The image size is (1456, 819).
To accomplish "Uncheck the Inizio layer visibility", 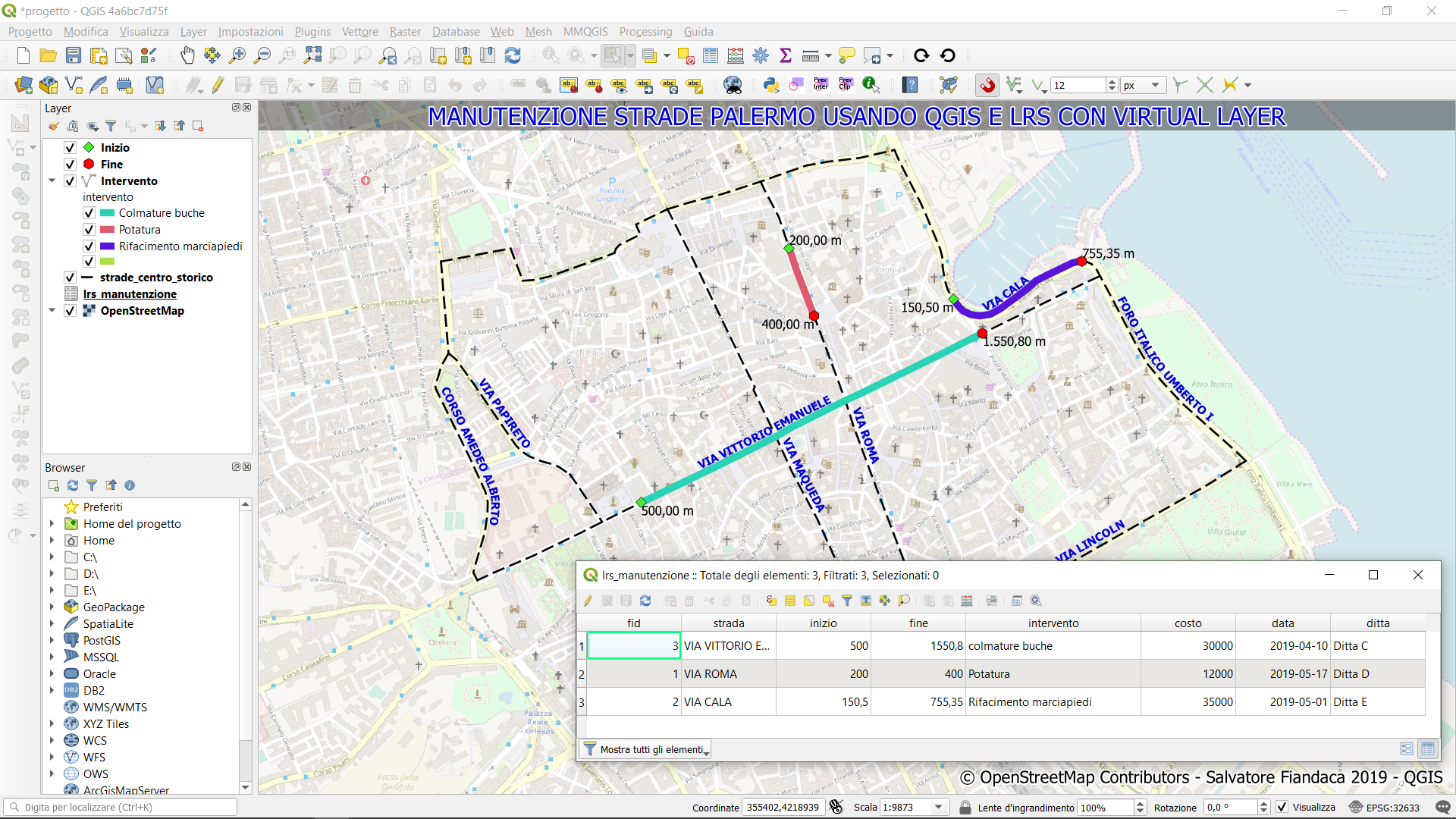I will (x=70, y=148).
